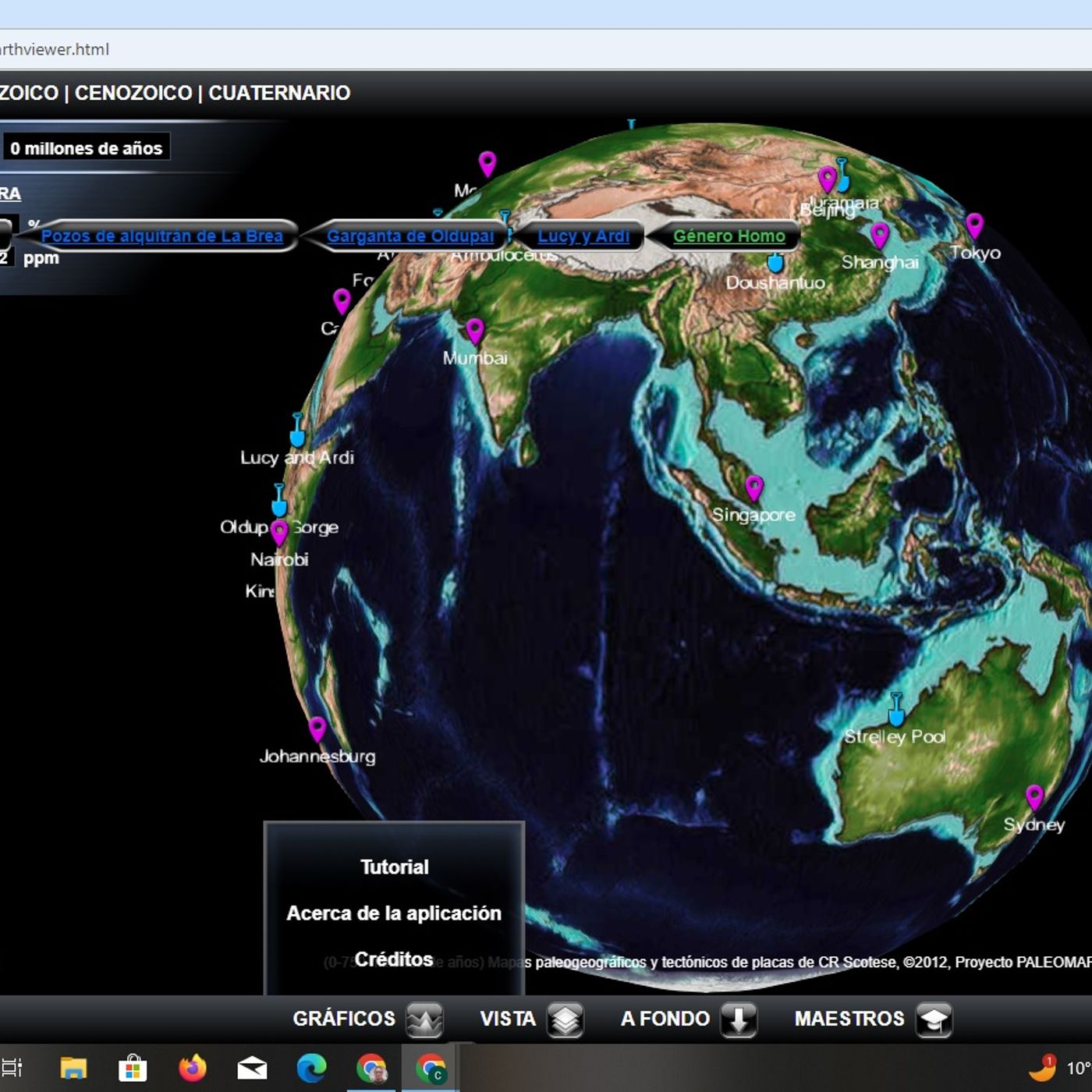Screen dimensions: 1092x1092
Task: Open the Mail app in taskbar
Action: [x=252, y=1068]
